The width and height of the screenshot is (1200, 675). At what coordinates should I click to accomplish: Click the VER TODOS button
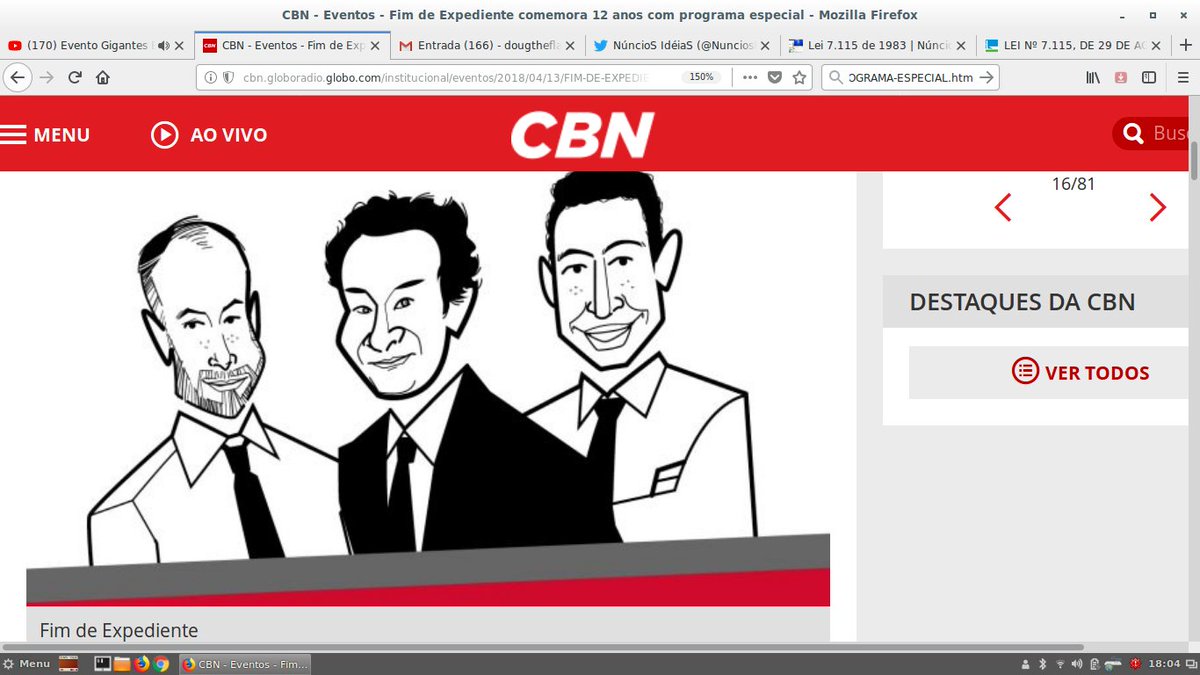pos(1081,372)
